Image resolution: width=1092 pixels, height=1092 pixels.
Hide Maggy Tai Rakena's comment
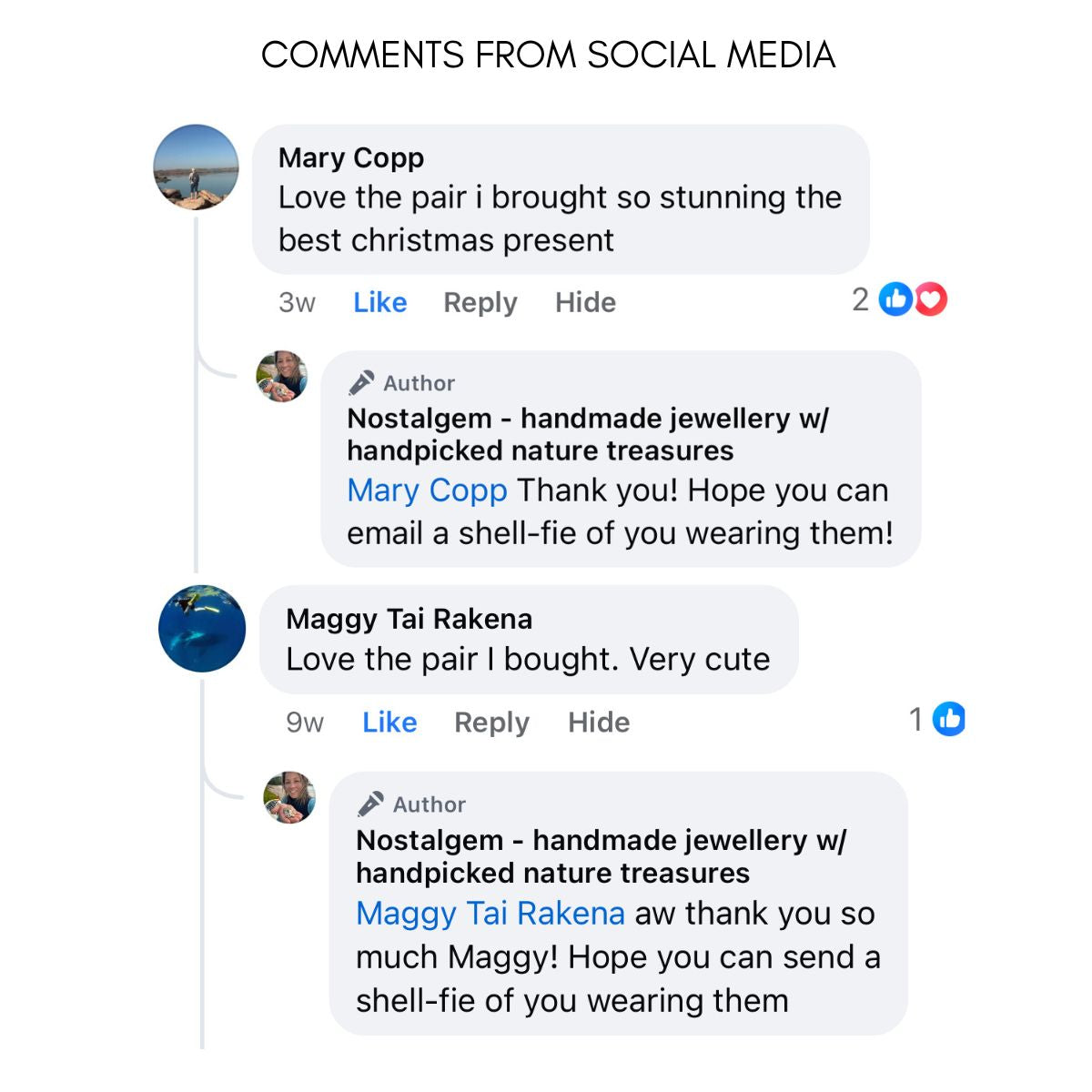599,723
